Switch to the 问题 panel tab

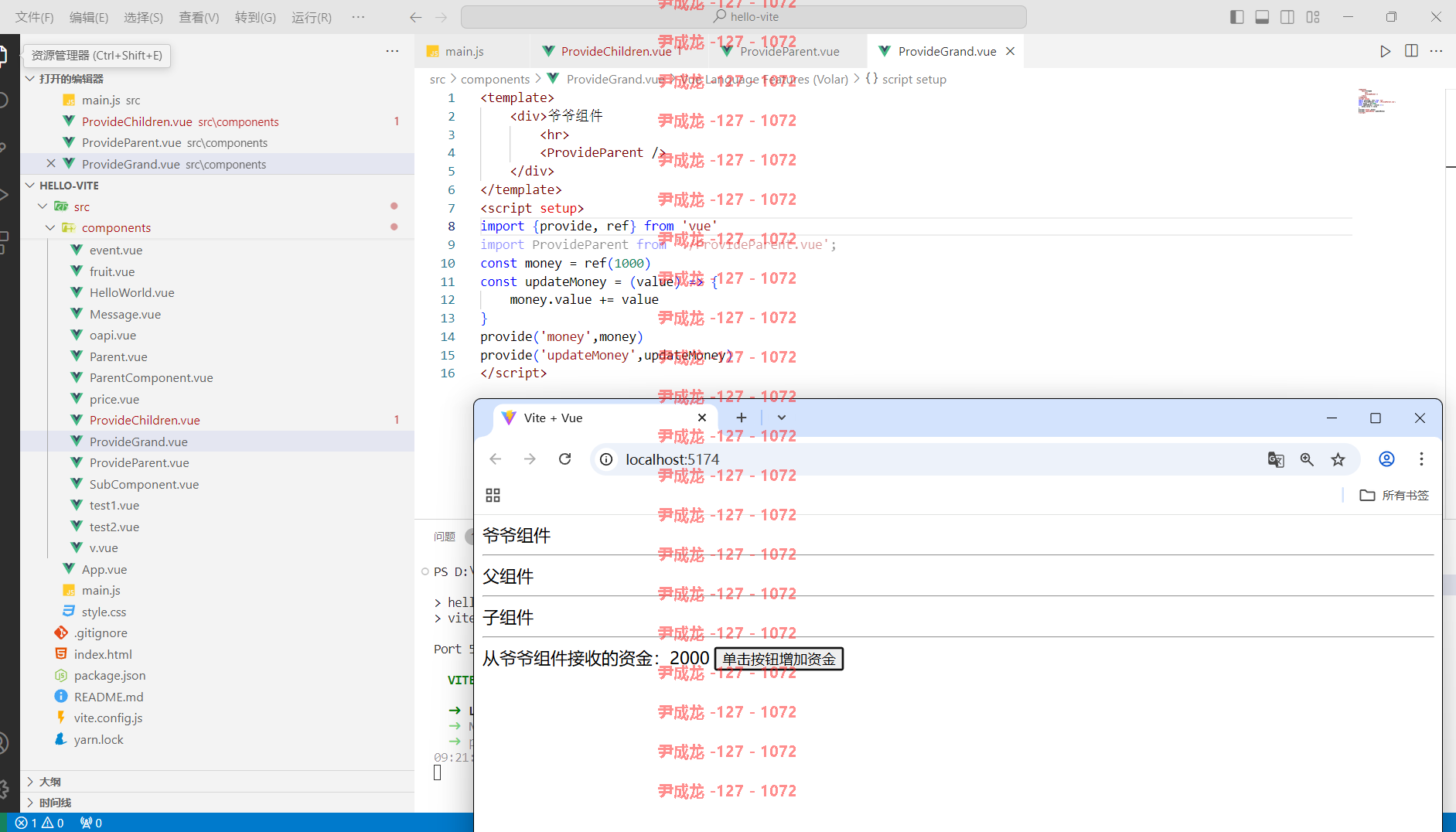click(445, 537)
